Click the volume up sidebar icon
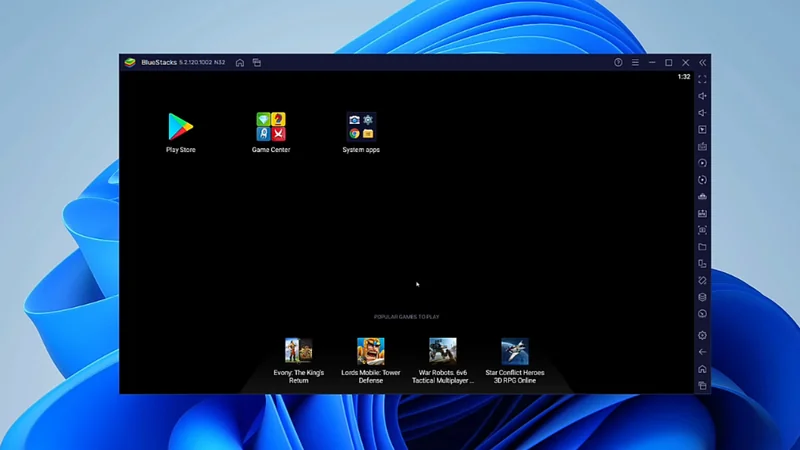The height and width of the screenshot is (450, 800). pos(702,96)
